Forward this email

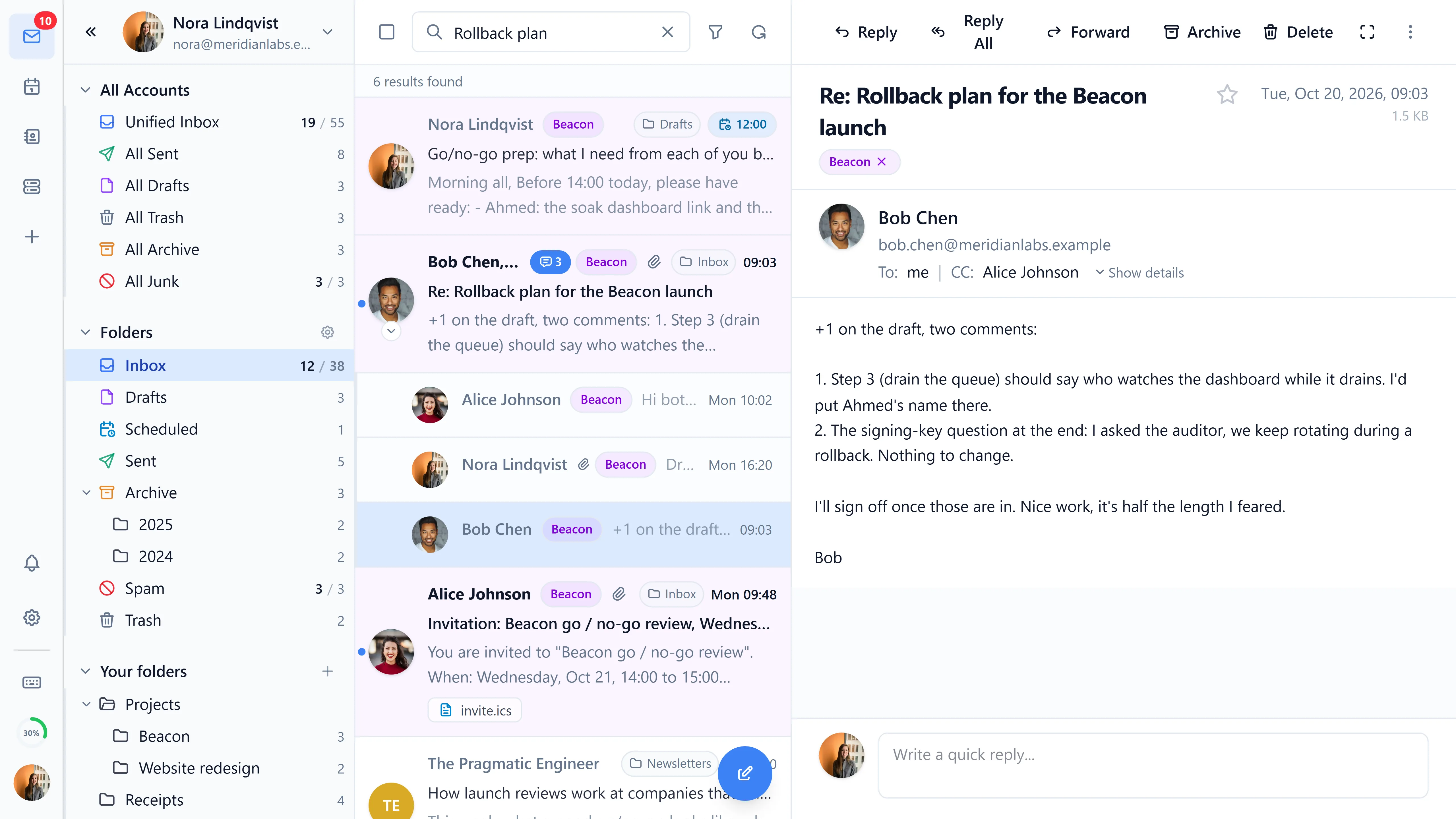[1088, 32]
